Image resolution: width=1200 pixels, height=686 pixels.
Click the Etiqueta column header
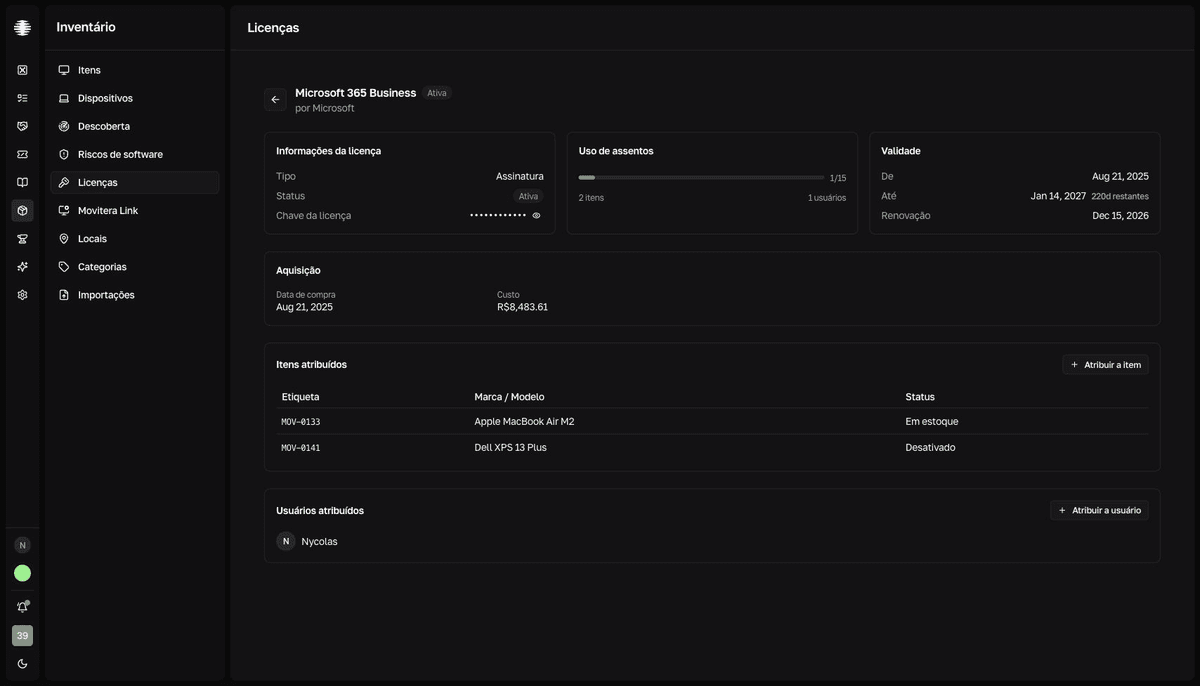[301, 397]
